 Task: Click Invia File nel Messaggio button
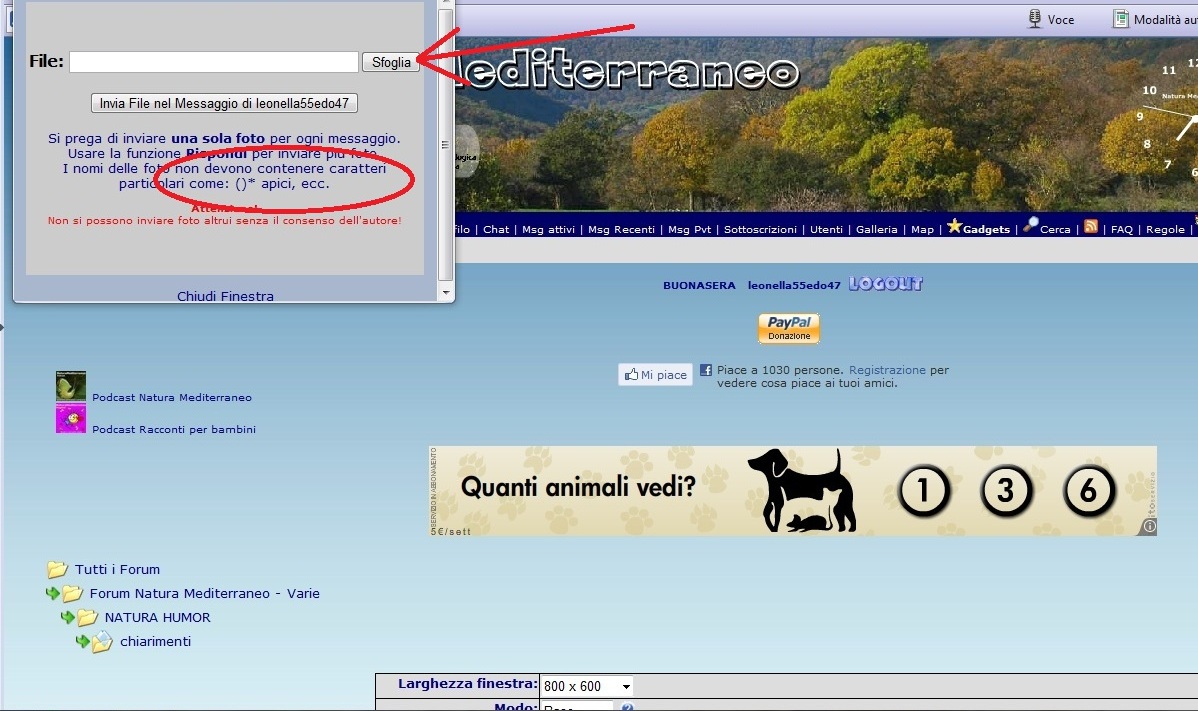click(x=224, y=104)
